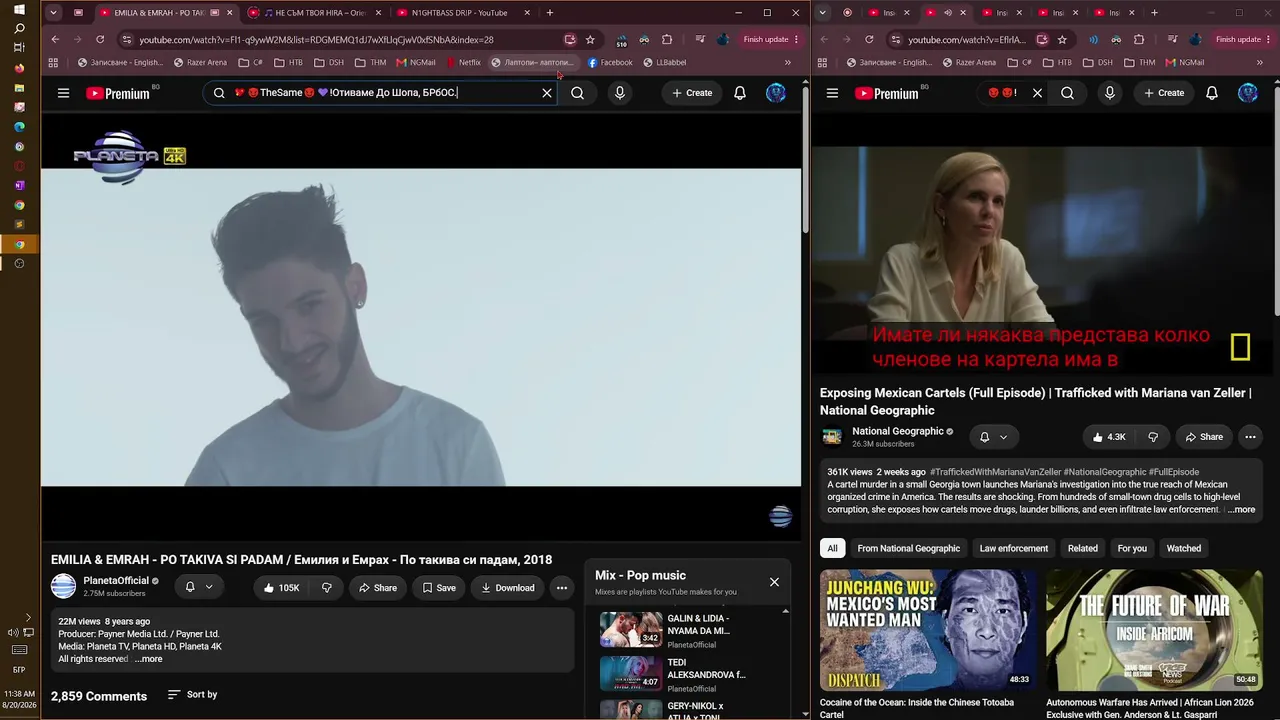
Task: Bookmark this page with star in left browser
Action: click(590, 40)
